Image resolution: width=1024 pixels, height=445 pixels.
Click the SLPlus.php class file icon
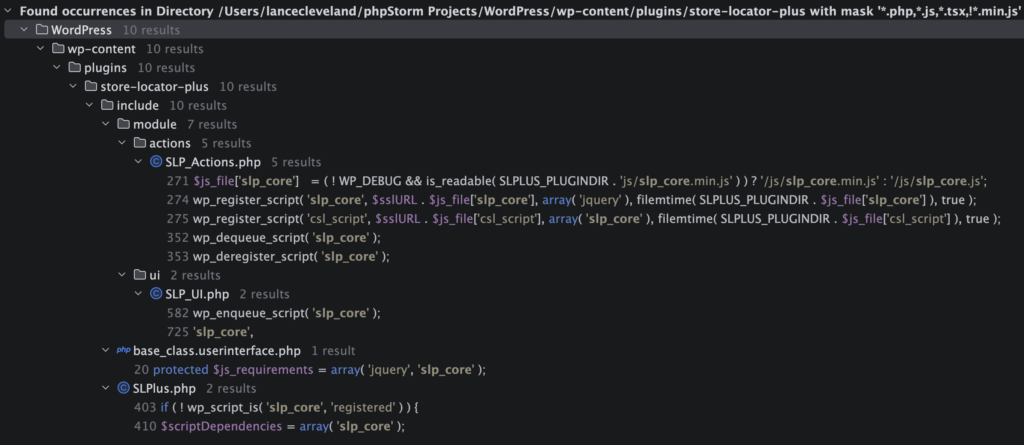pos(123,388)
